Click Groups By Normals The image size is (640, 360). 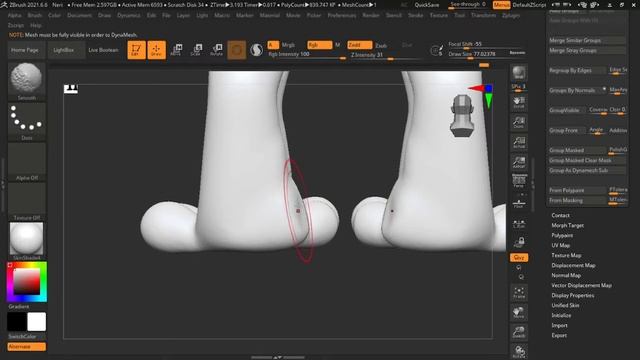click(x=577, y=91)
